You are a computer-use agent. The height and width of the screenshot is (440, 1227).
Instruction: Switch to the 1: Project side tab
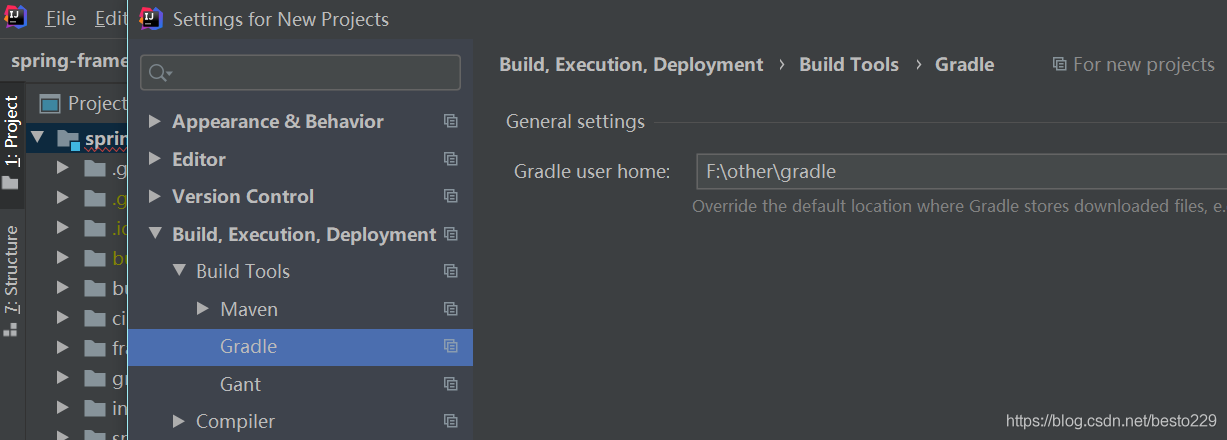point(12,130)
